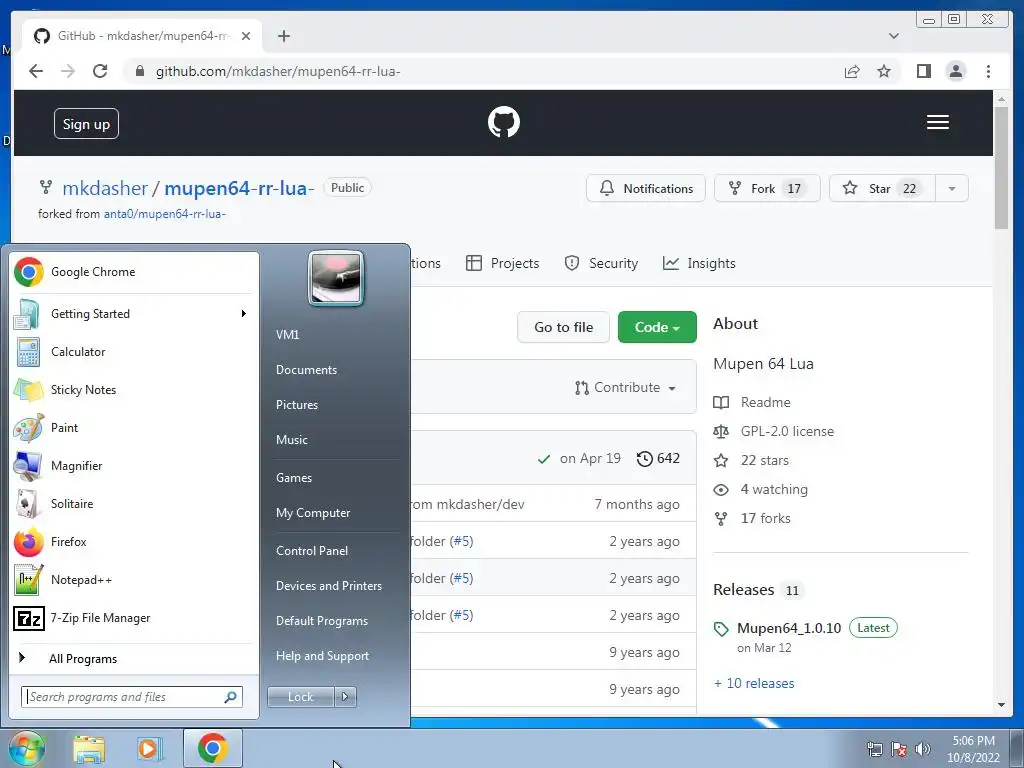Open anta0/mupen64-rr-lua- fork source link

165,214
